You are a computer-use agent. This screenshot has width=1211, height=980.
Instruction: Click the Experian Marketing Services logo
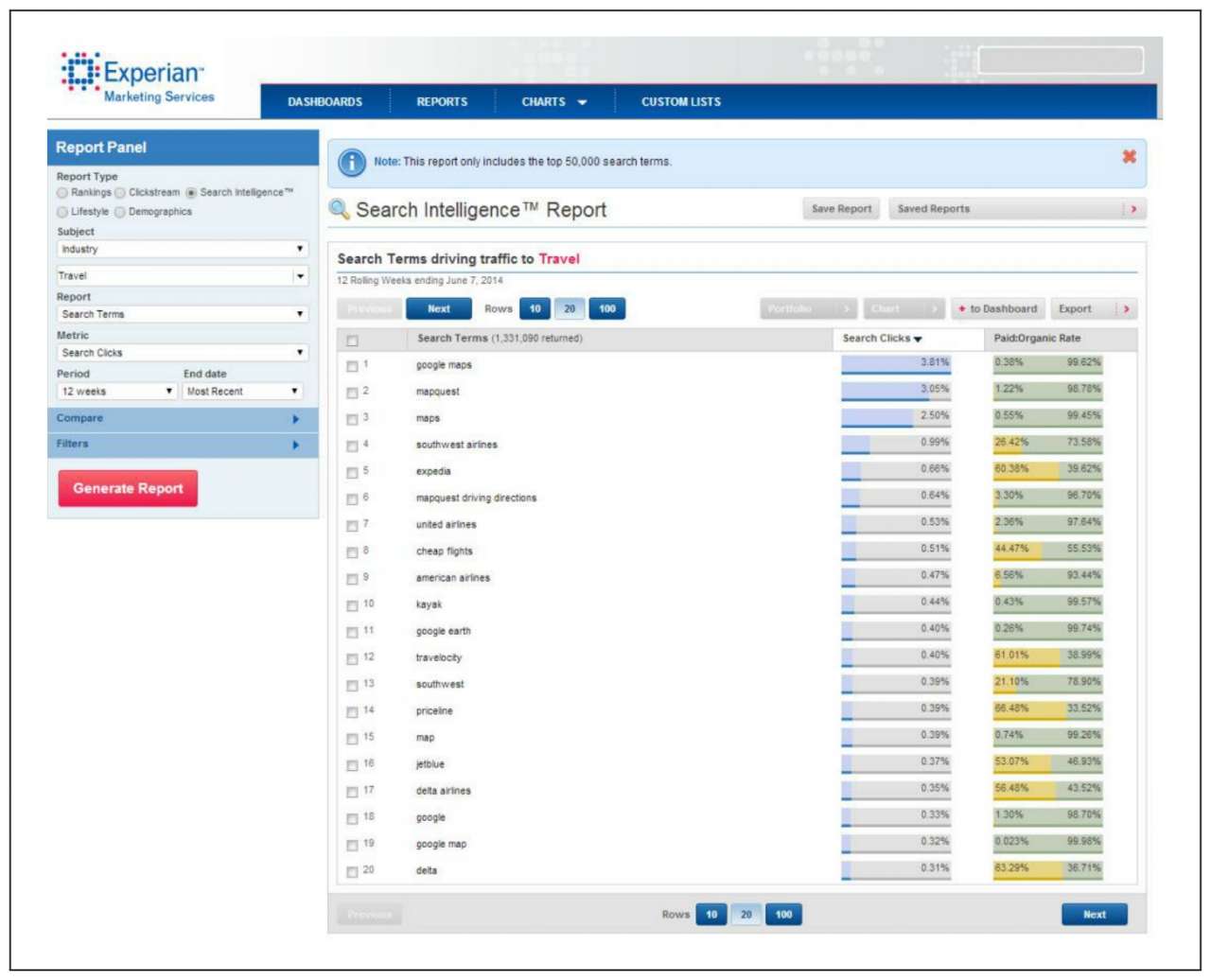tap(138, 78)
